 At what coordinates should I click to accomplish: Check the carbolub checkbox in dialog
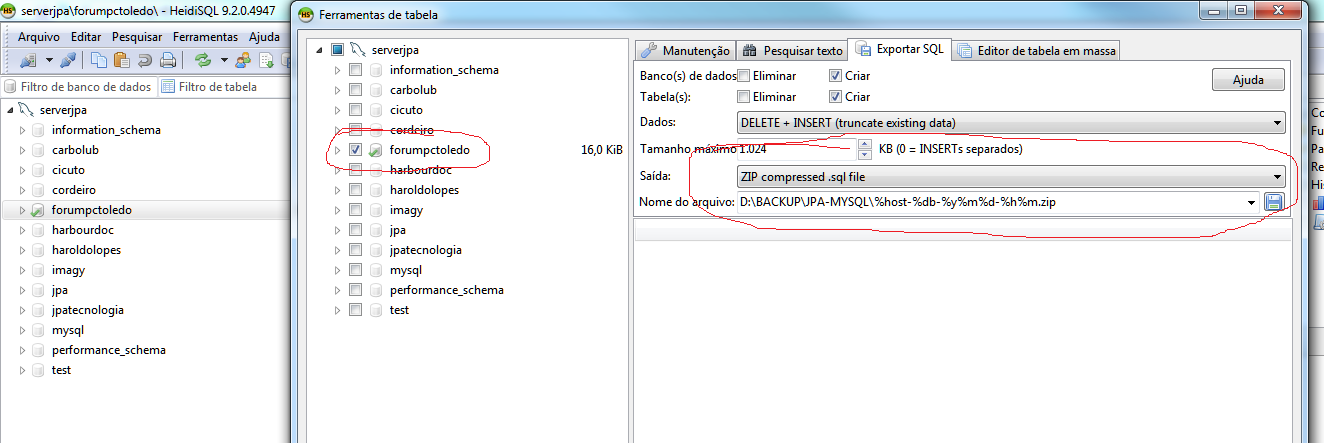pyautogui.click(x=355, y=90)
